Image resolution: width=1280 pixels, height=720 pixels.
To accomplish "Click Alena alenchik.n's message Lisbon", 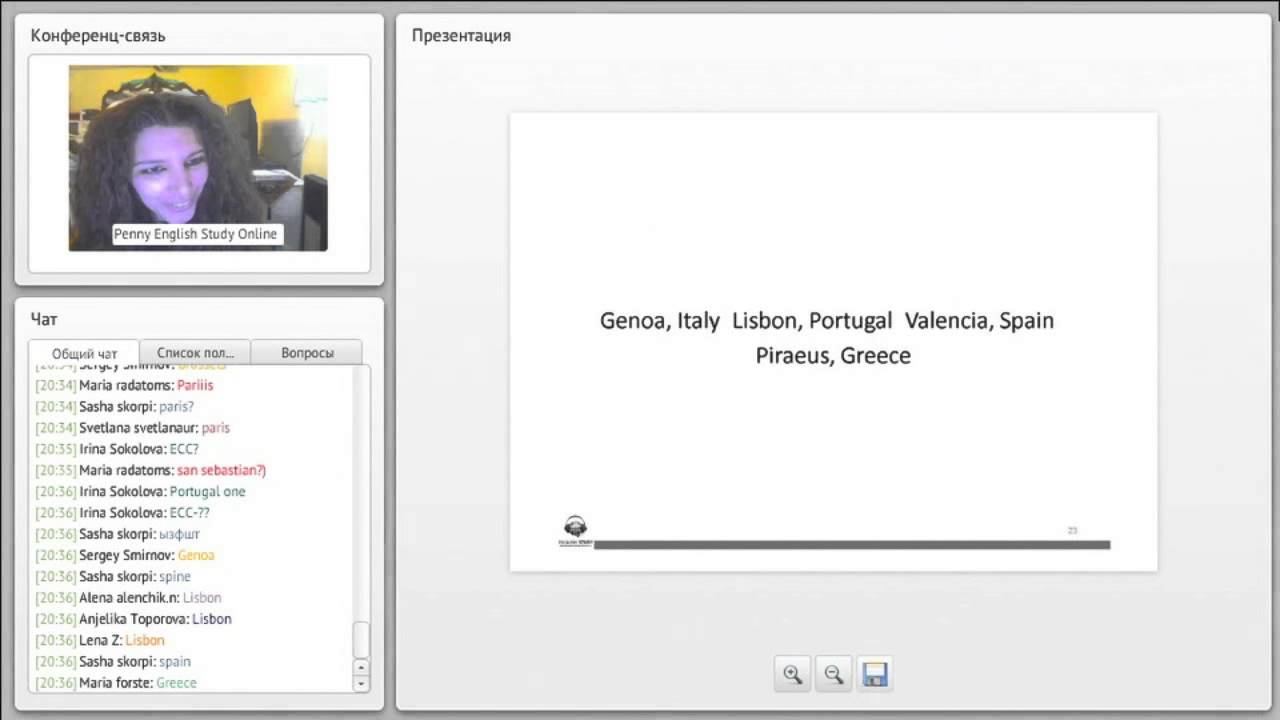I will (x=202, y=597).
